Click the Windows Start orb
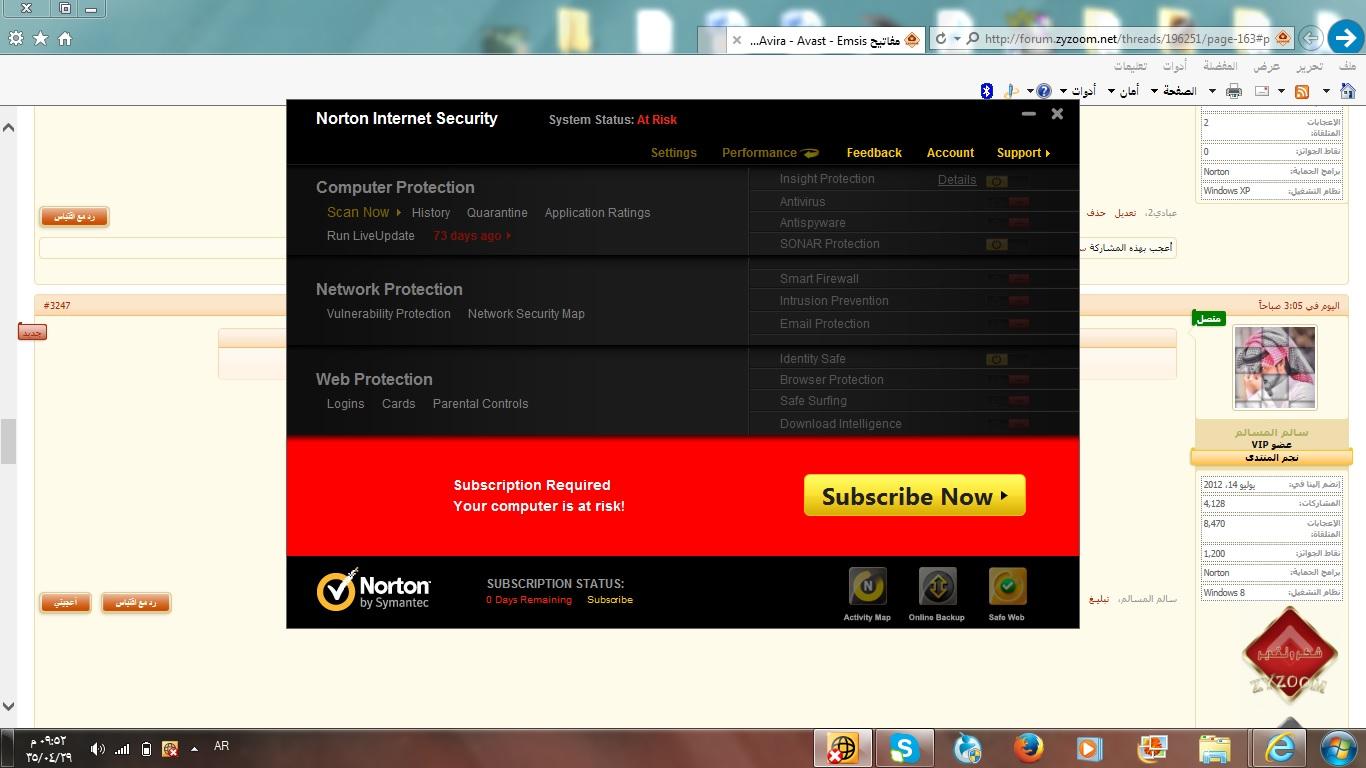Image resolution: width=1366 pixels, height=768 pixels. (x=1337, y=748)
